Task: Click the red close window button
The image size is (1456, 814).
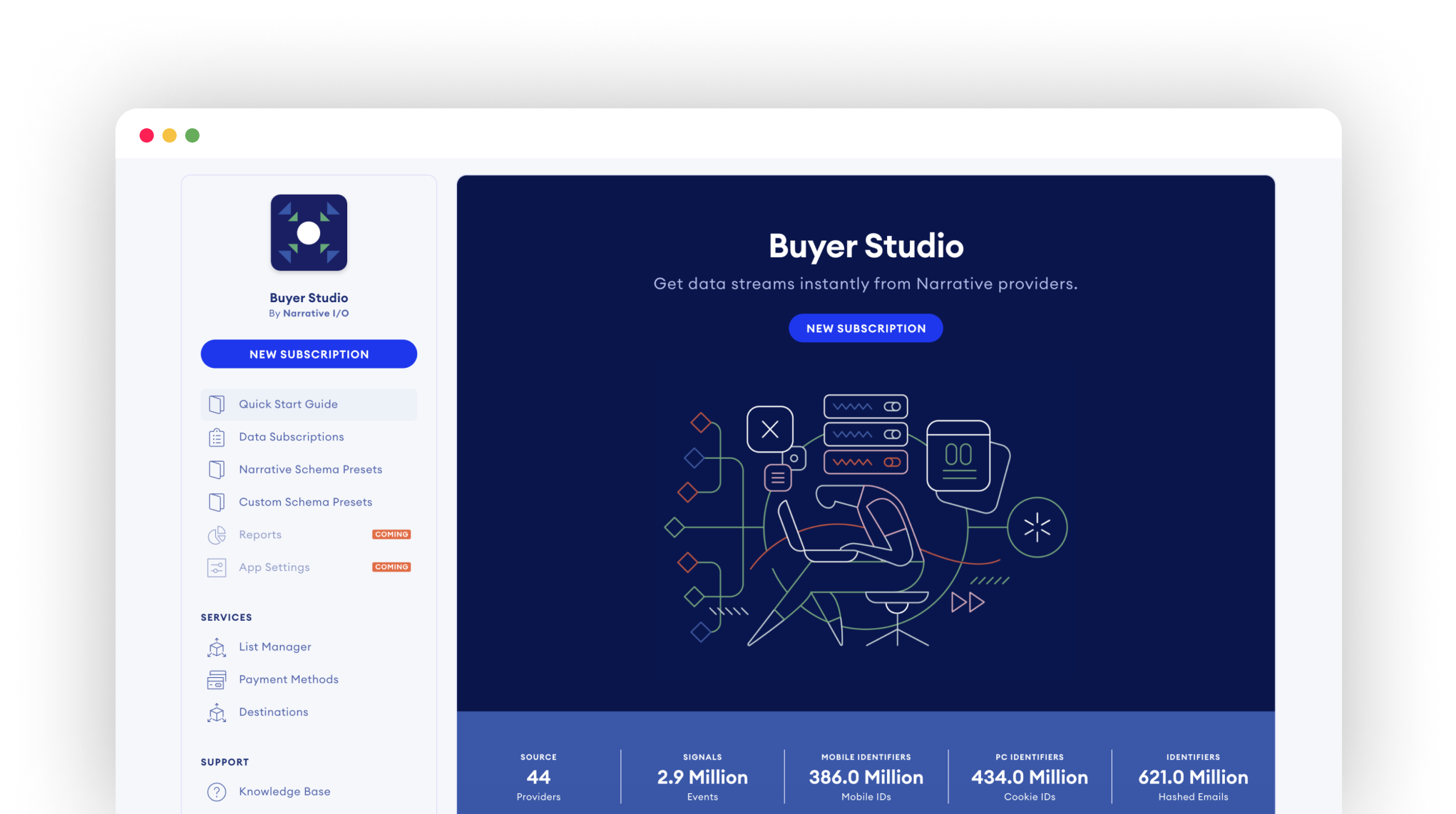Action: (147, 135)
